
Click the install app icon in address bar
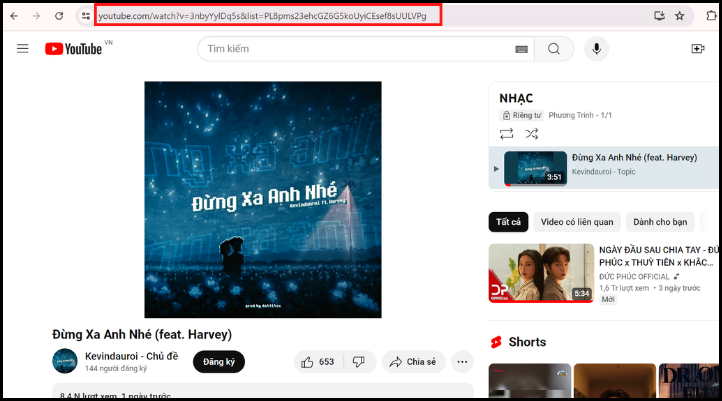[659, 16]
